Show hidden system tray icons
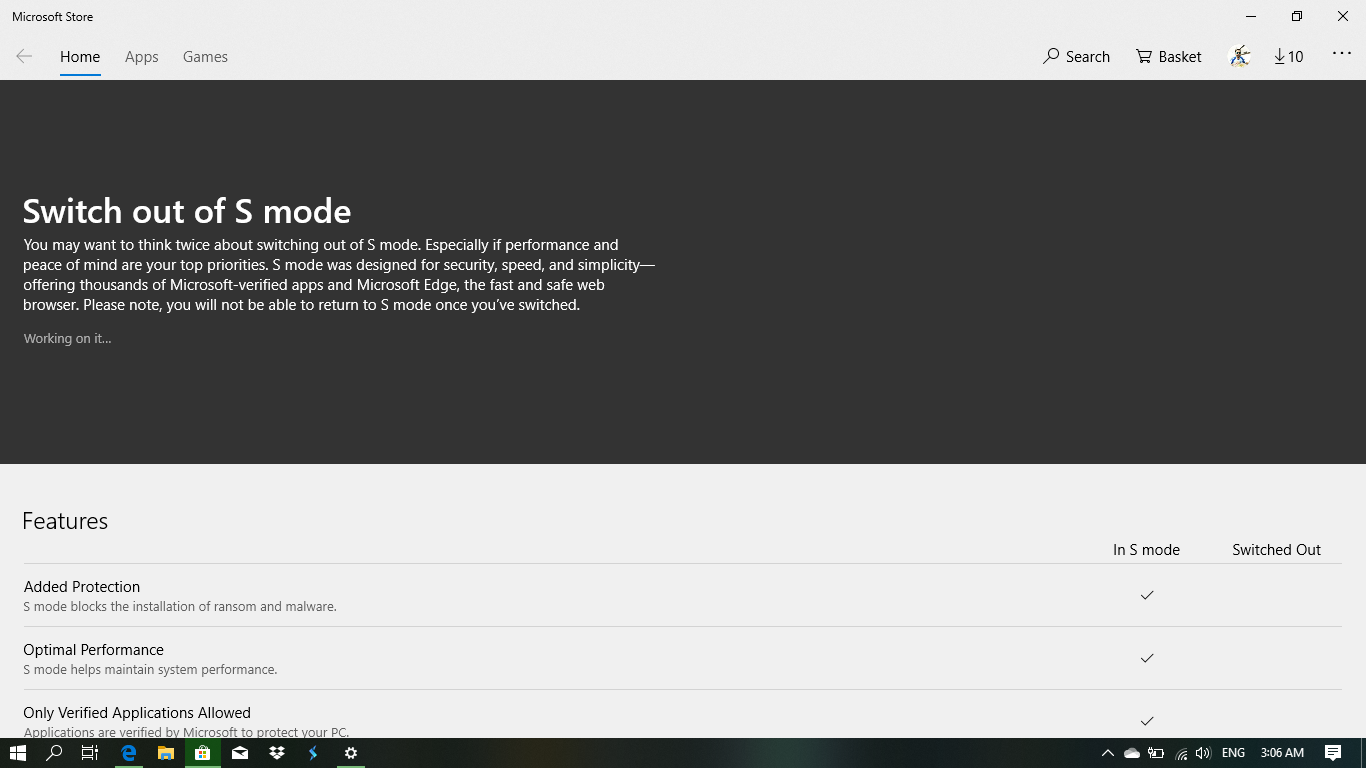The image size is (1366, 768). pyautogui.click(x=1107, y=753)
